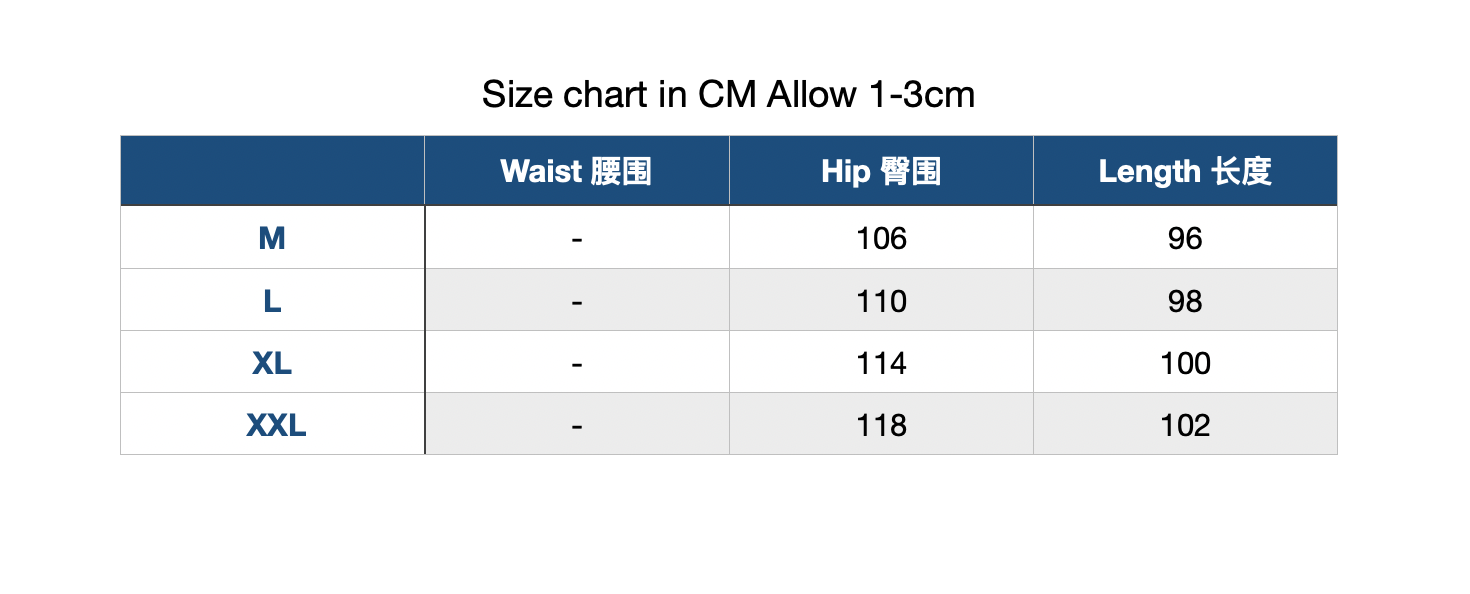
Task: Select the Length 长度 column header
Action: pyautogui.click(x=1185, y=171)
